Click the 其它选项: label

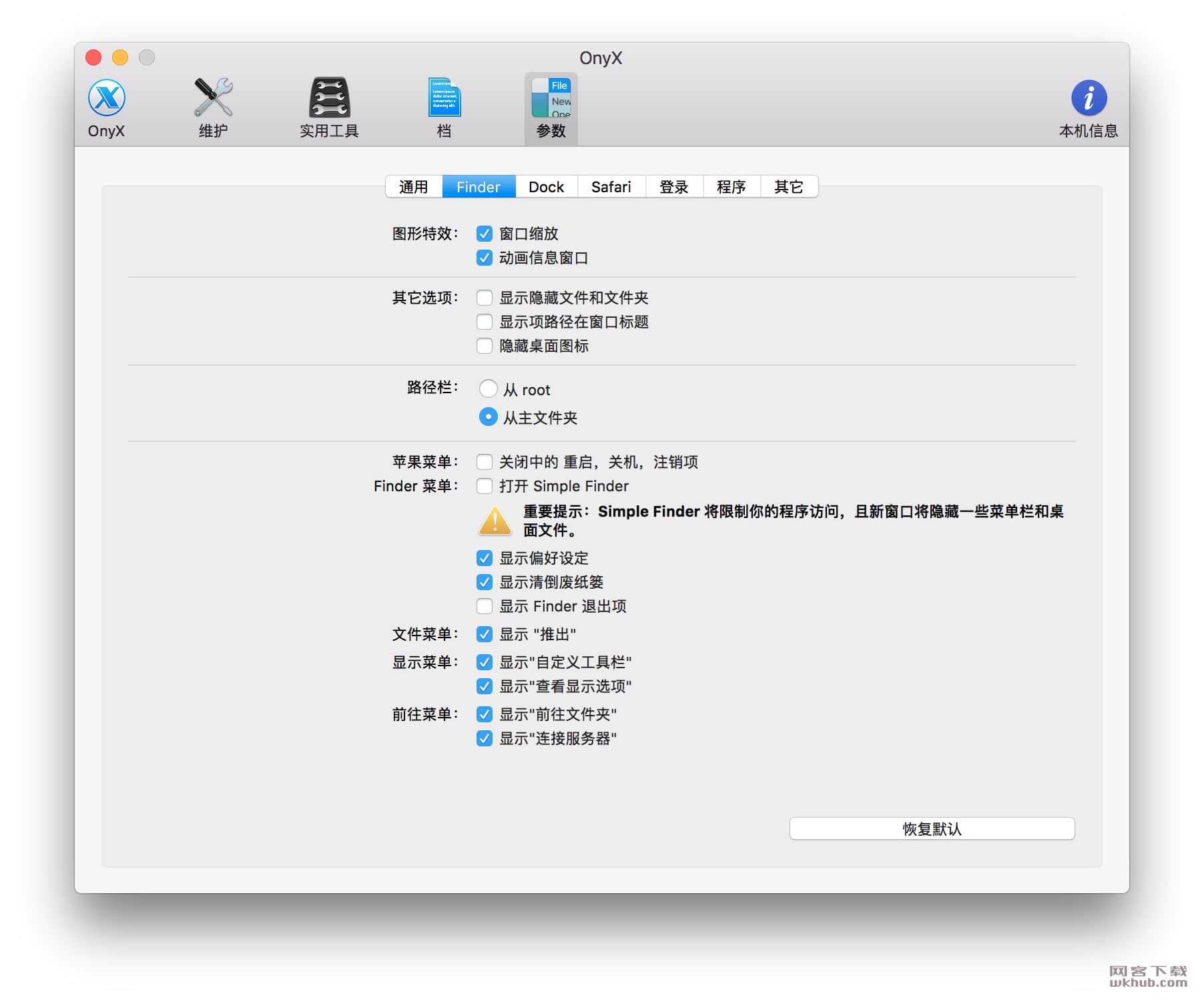[425, 298]
